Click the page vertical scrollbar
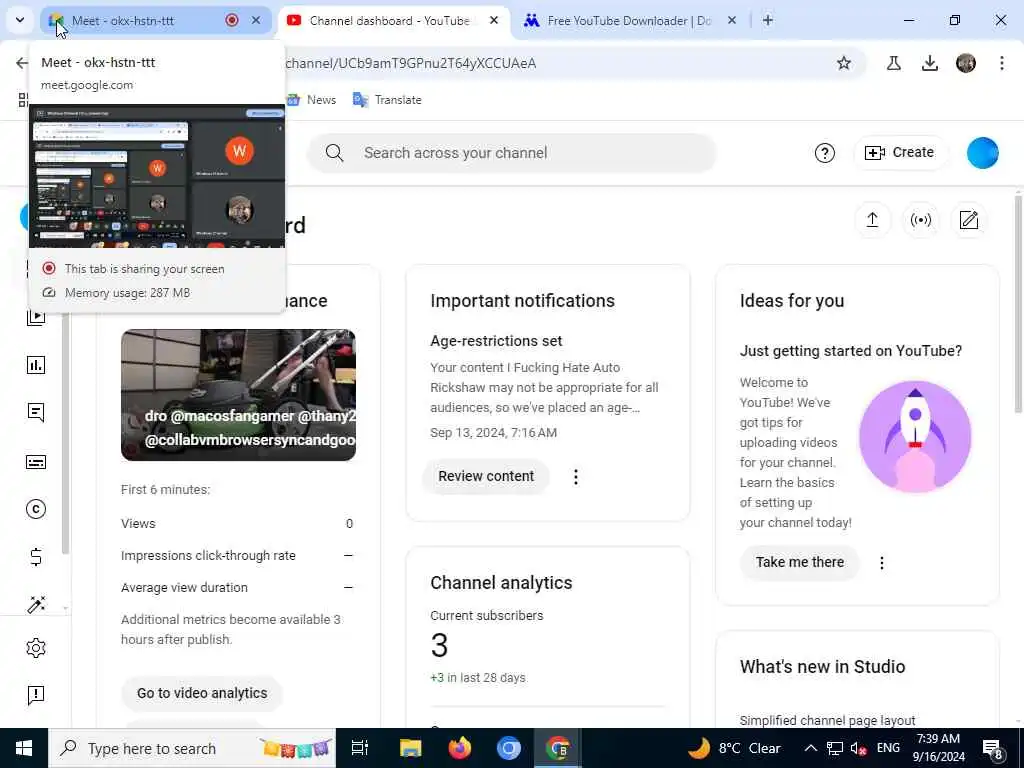This screenshot has width=1024, height=768. pos(1018,304)
